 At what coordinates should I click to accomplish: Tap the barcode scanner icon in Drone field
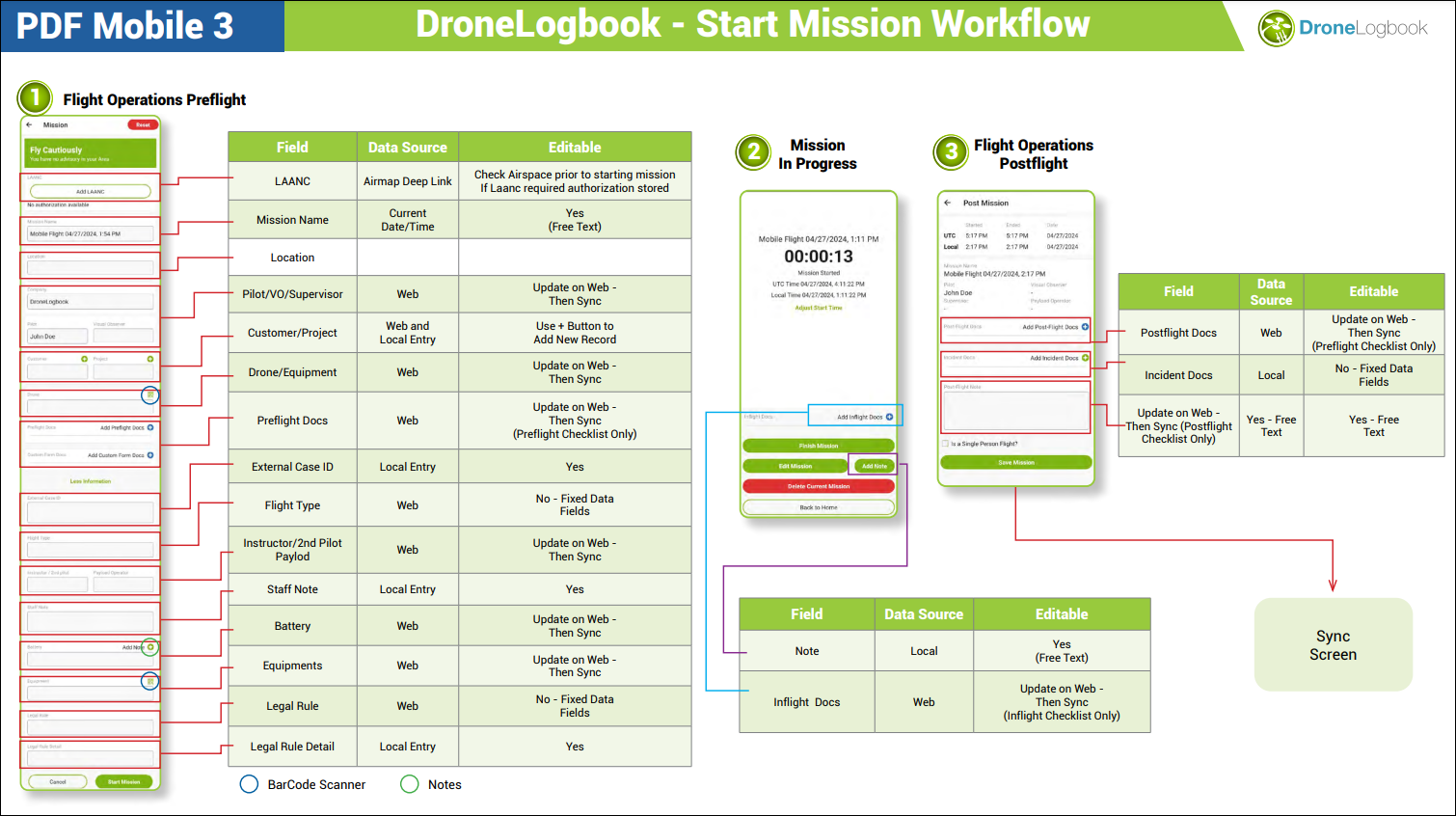pos(149,394)
